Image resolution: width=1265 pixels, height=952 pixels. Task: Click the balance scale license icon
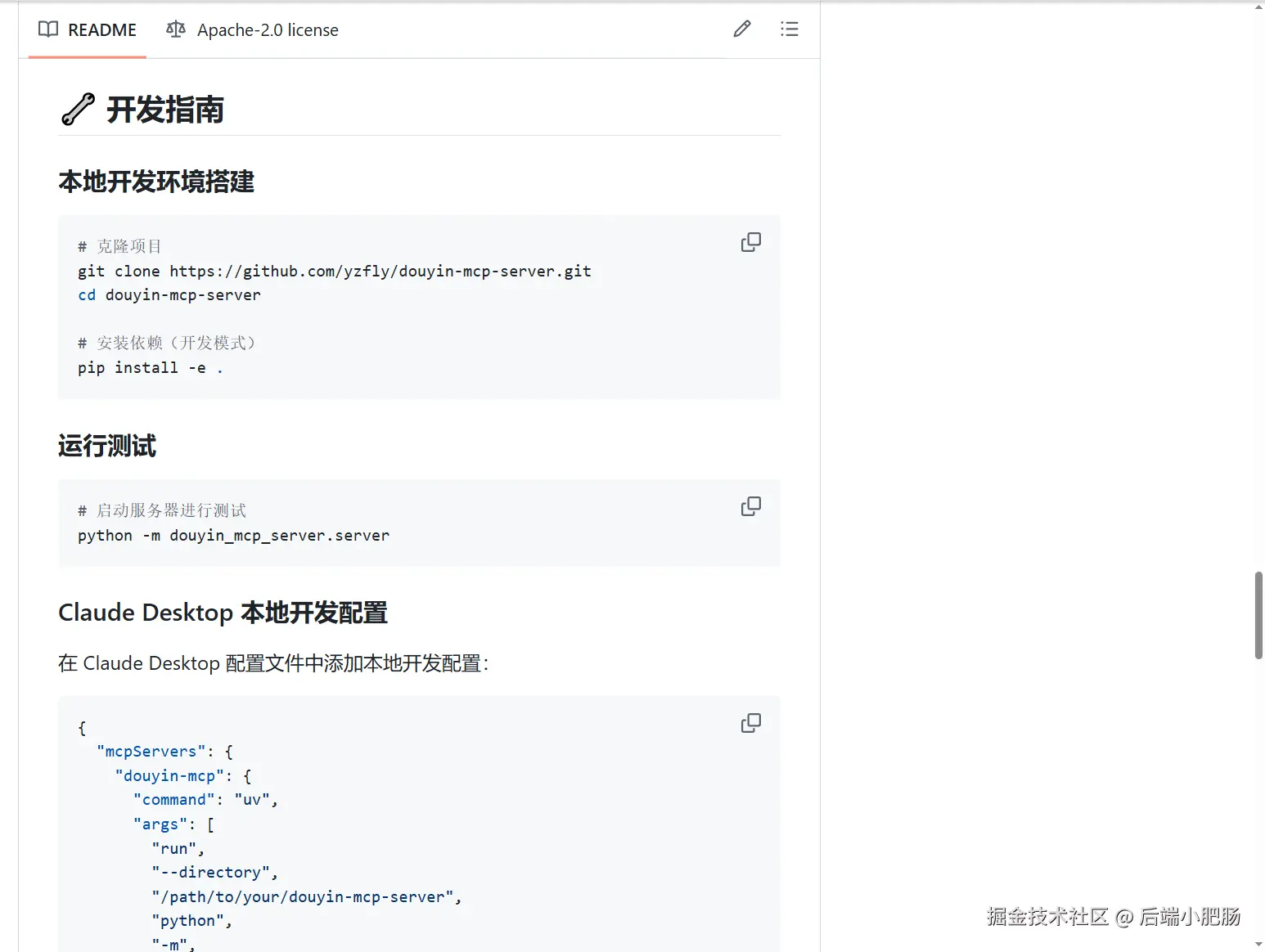tap(176, 29)
